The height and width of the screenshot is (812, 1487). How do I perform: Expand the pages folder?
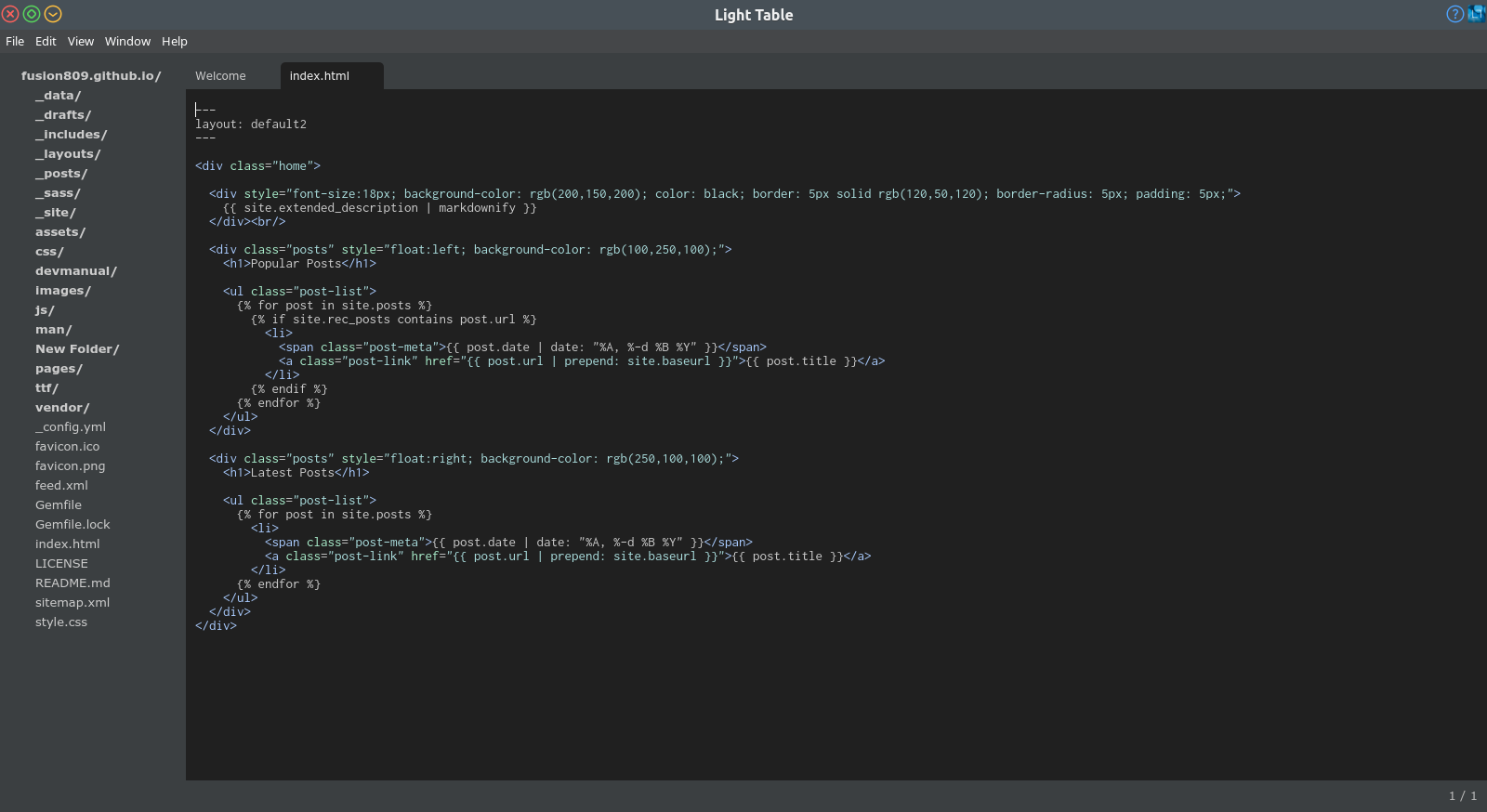point(59,369)
